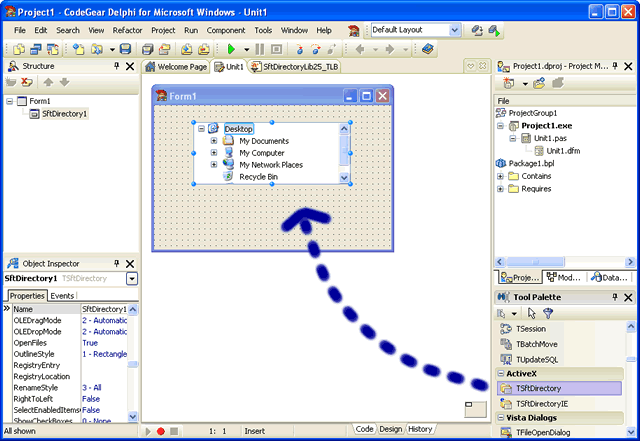Click Open file folder icon in toolbar
This screenshot has width=640, height=441.
tap(97, 49)
